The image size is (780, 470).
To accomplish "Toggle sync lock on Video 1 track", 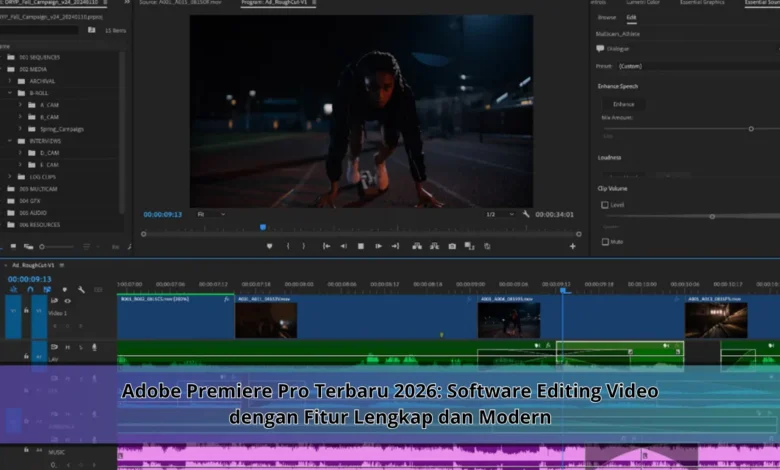I will click(x=54, y=301).
